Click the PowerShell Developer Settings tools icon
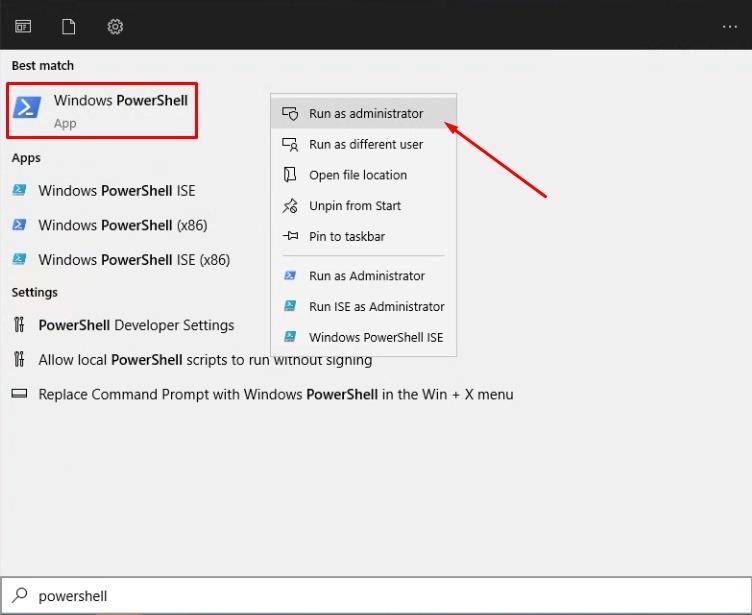The height and width of the screenshot is (615, 752). click(x=19, y=325)
